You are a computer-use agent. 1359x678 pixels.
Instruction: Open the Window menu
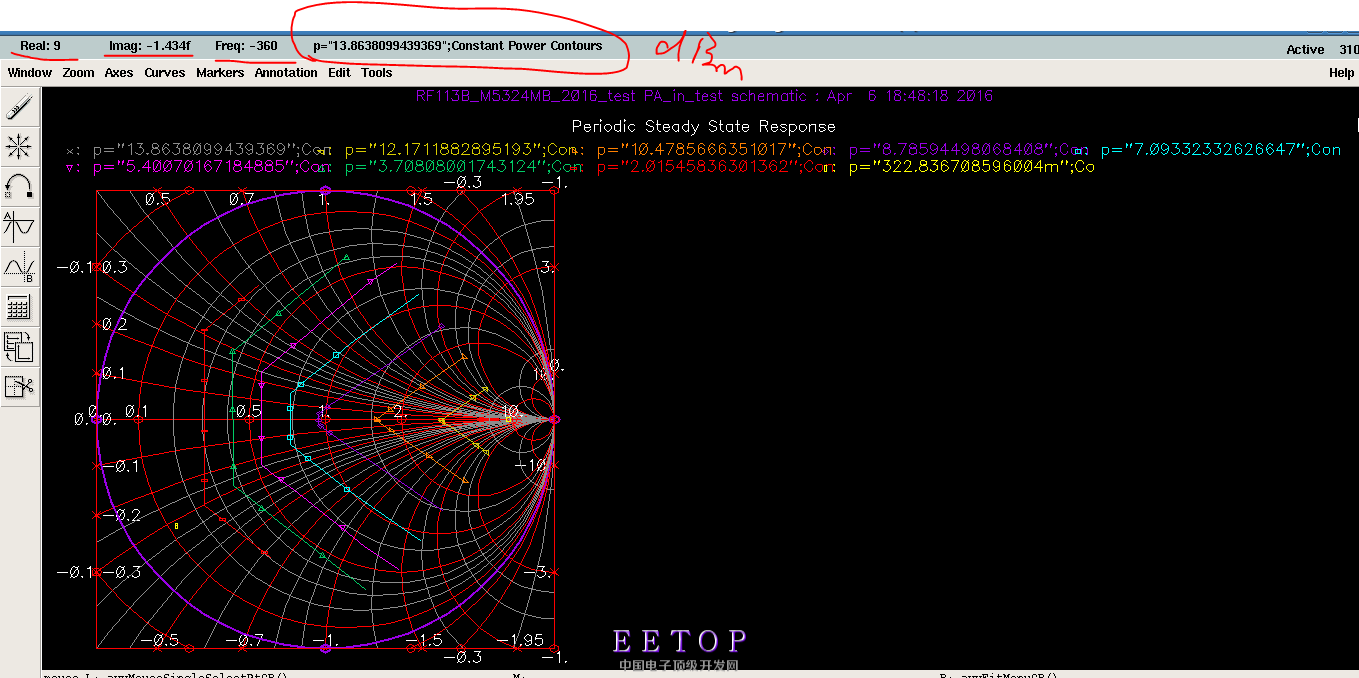[x=30, y=73]
